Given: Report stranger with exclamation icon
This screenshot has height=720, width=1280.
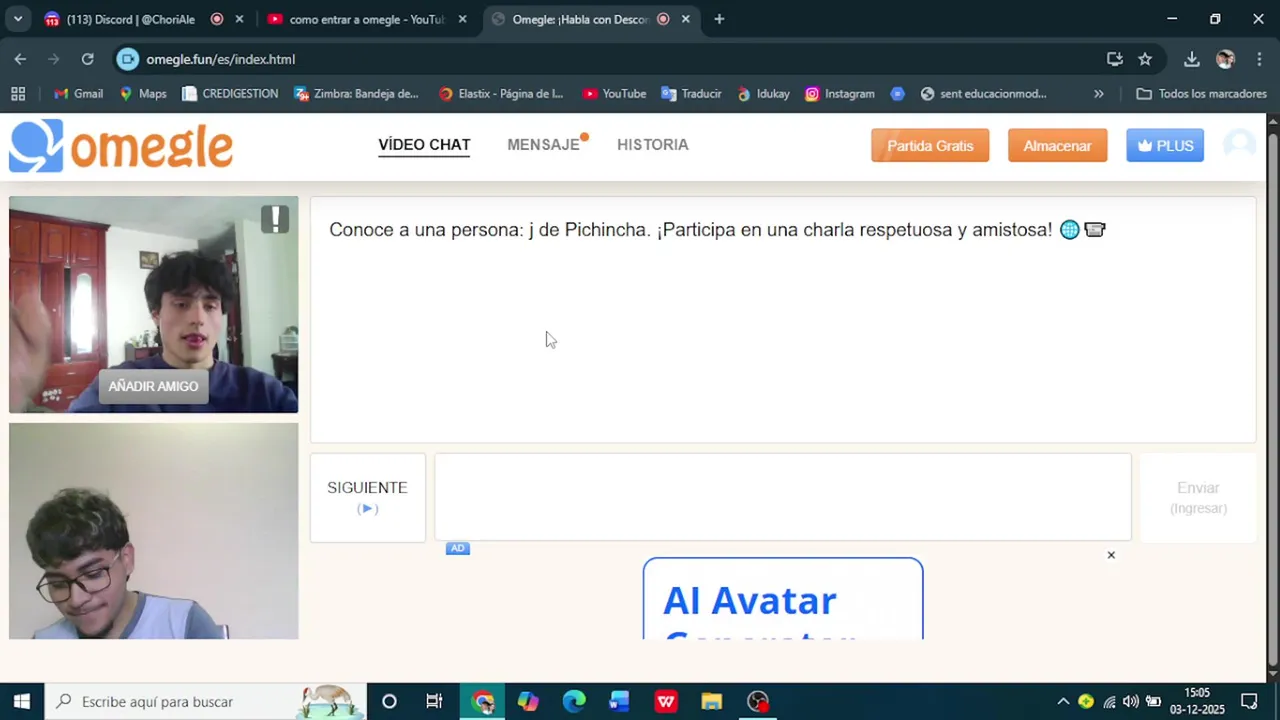Looking at the screenshot, I should 275,219.
